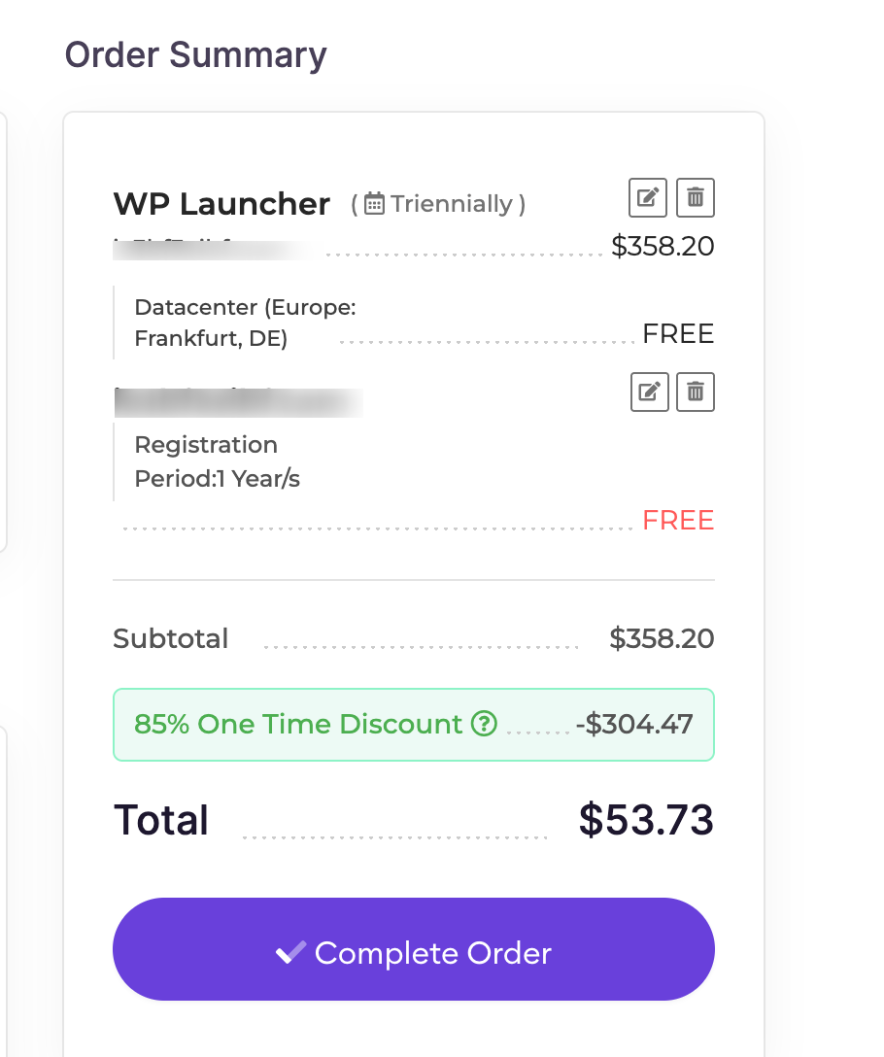Select the pencil icon on the blurred product line
Viewport: 884px width, 1057px height.
point(649,391)
